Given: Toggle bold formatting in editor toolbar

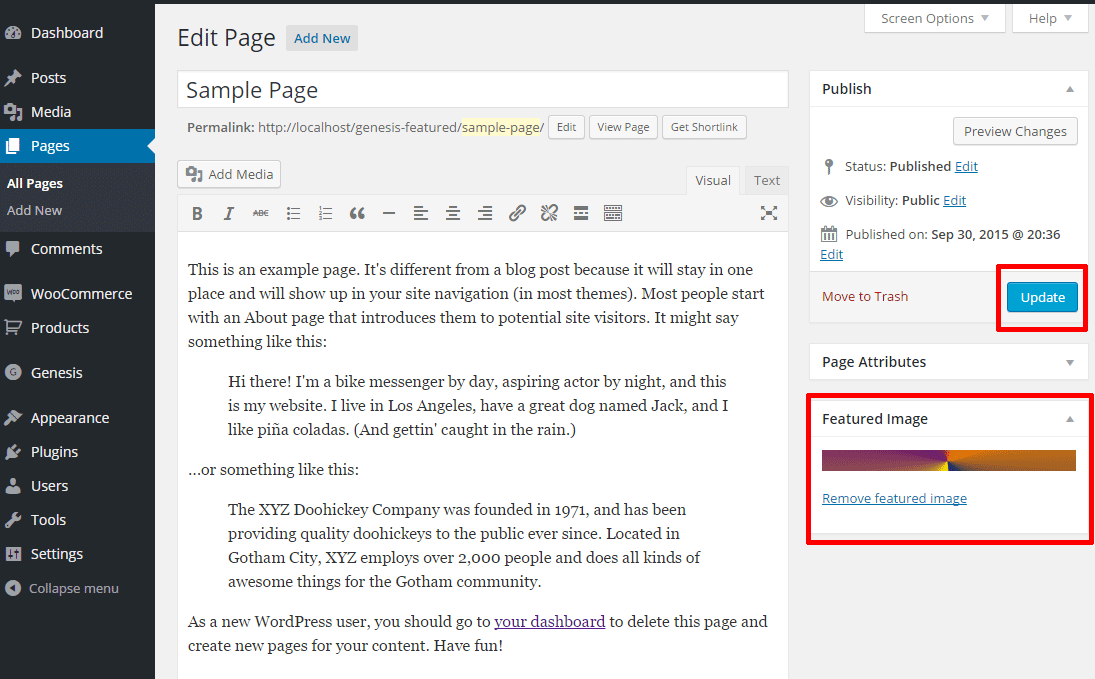Looking at the screenshot, I should coord(197,214).
